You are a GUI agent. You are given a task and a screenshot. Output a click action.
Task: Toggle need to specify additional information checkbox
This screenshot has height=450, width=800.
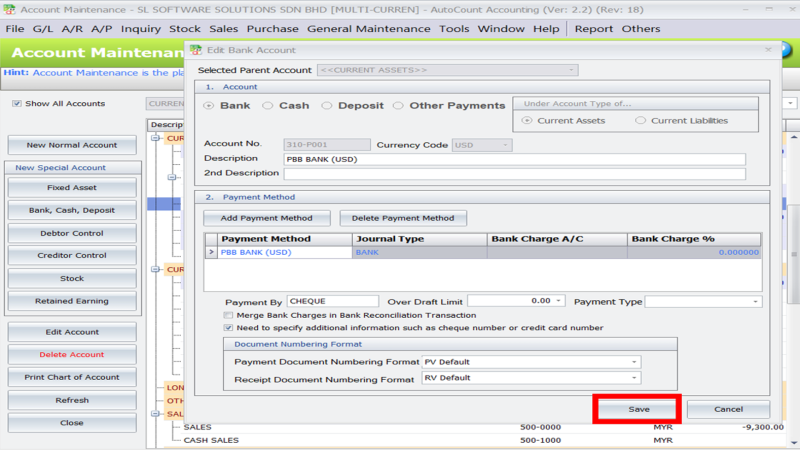[x=228, y=328]
